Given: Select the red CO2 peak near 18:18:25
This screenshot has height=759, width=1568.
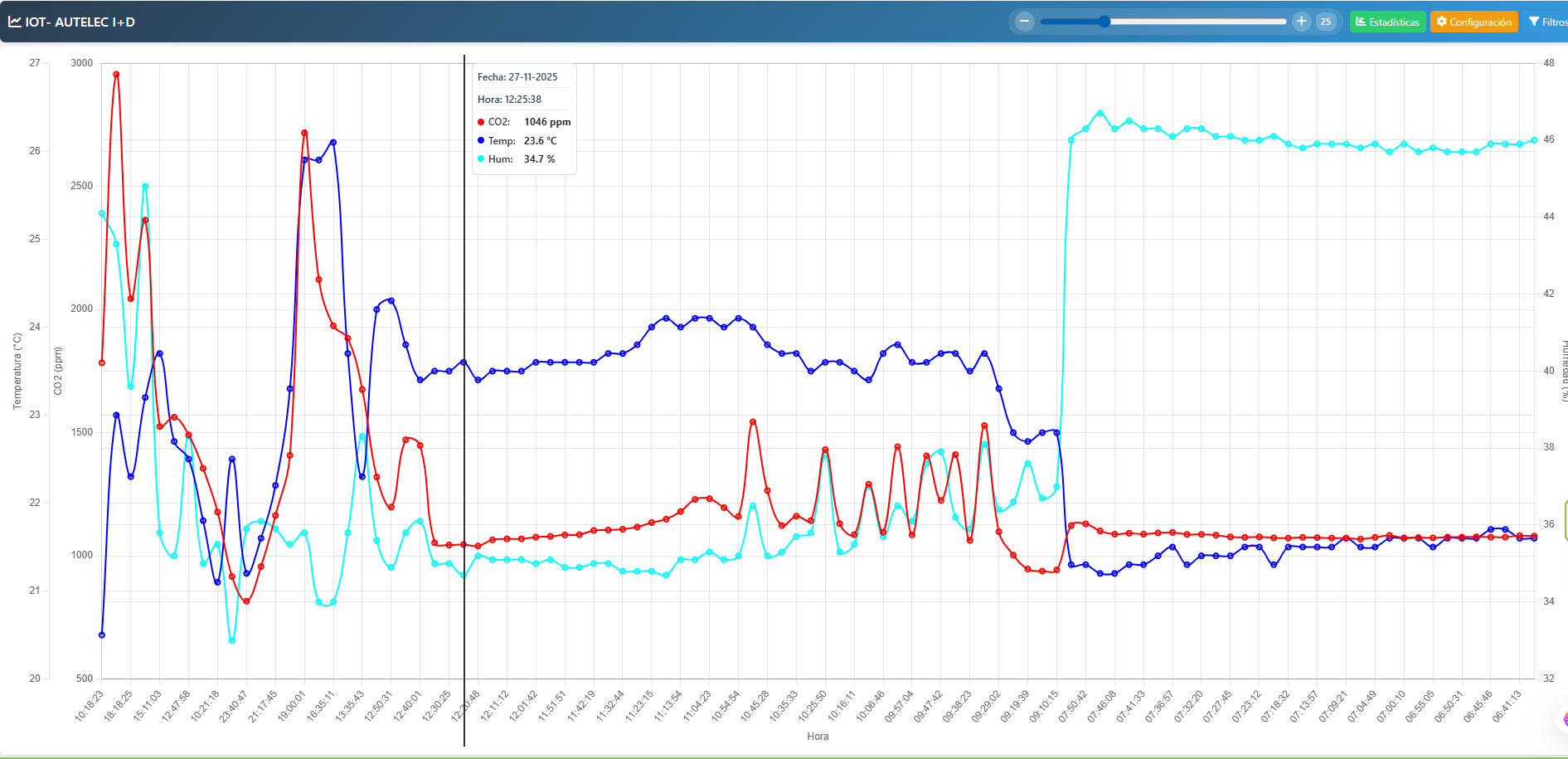Looking at the screenshot, I should [x=115, y=75].
